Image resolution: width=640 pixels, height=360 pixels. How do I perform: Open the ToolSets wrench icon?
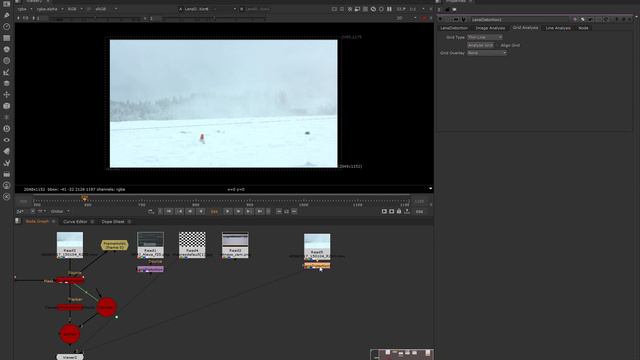(6, 163)
